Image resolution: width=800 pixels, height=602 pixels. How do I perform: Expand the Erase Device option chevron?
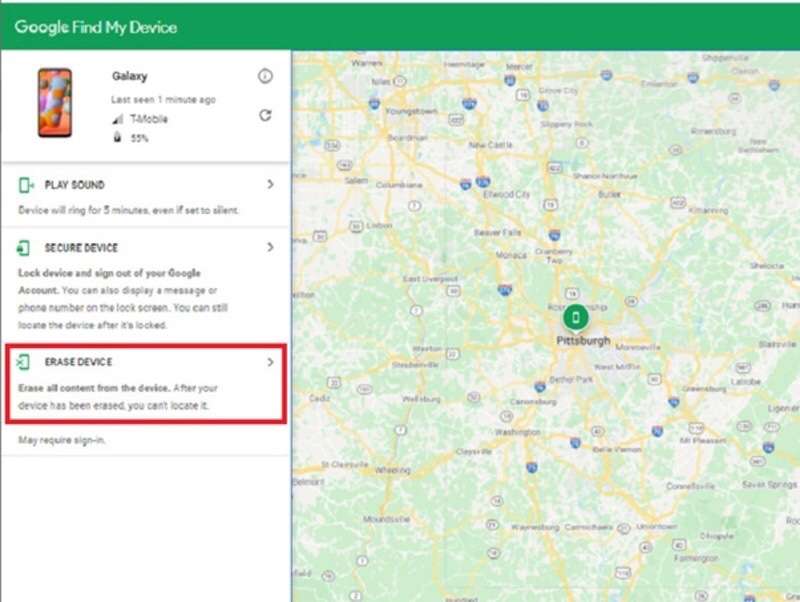(270, 362)
